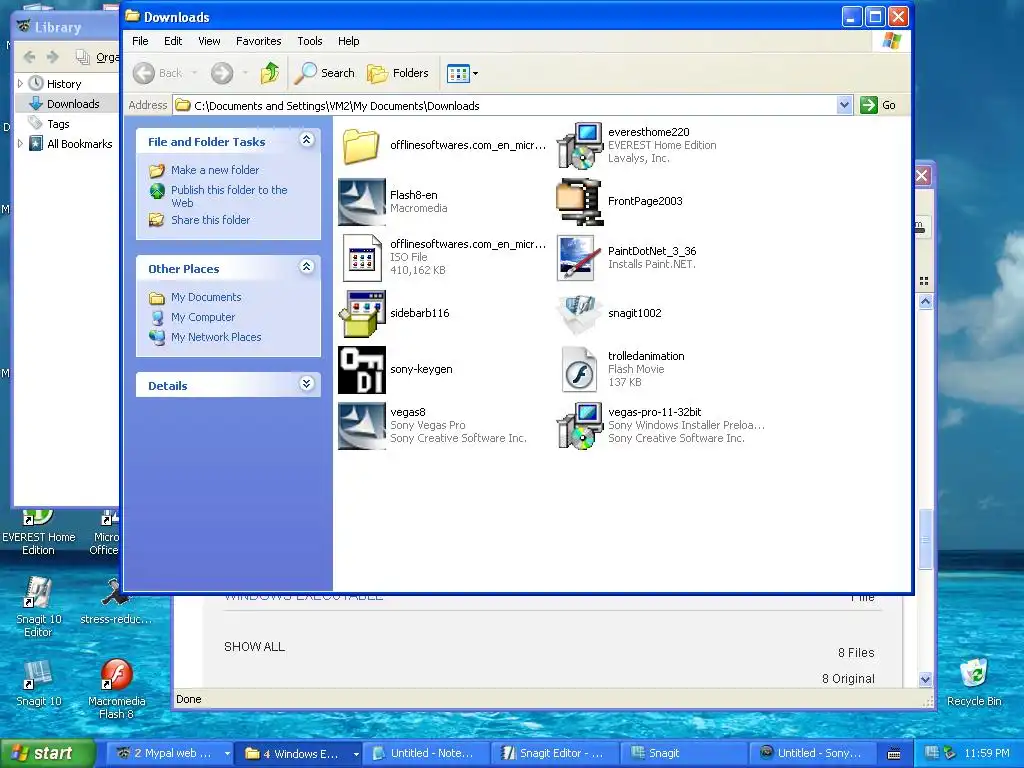The width and height of the screenshot is (1024, 768).
Task: Select the sidebarb116 installer icon
Action: pyautogui.click(x=362, y=313)
